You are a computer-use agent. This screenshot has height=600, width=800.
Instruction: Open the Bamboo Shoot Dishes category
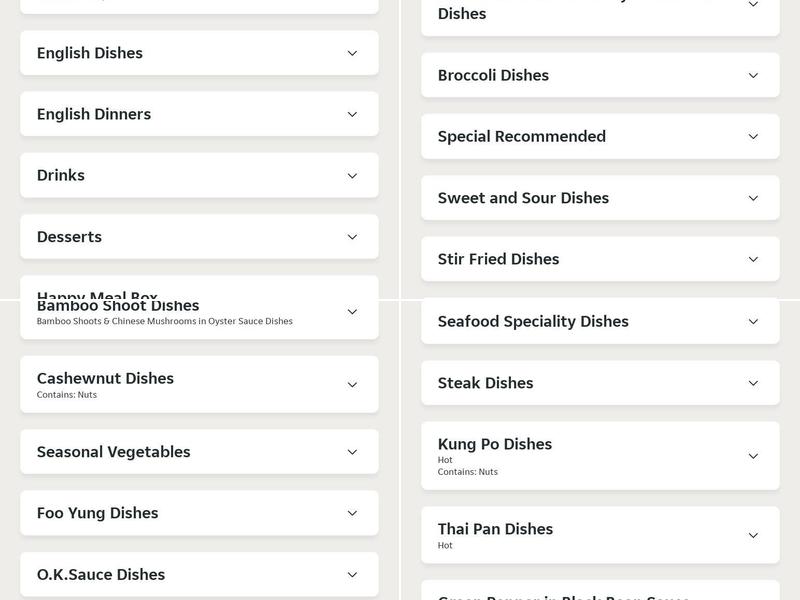click(x=200, y=310)
